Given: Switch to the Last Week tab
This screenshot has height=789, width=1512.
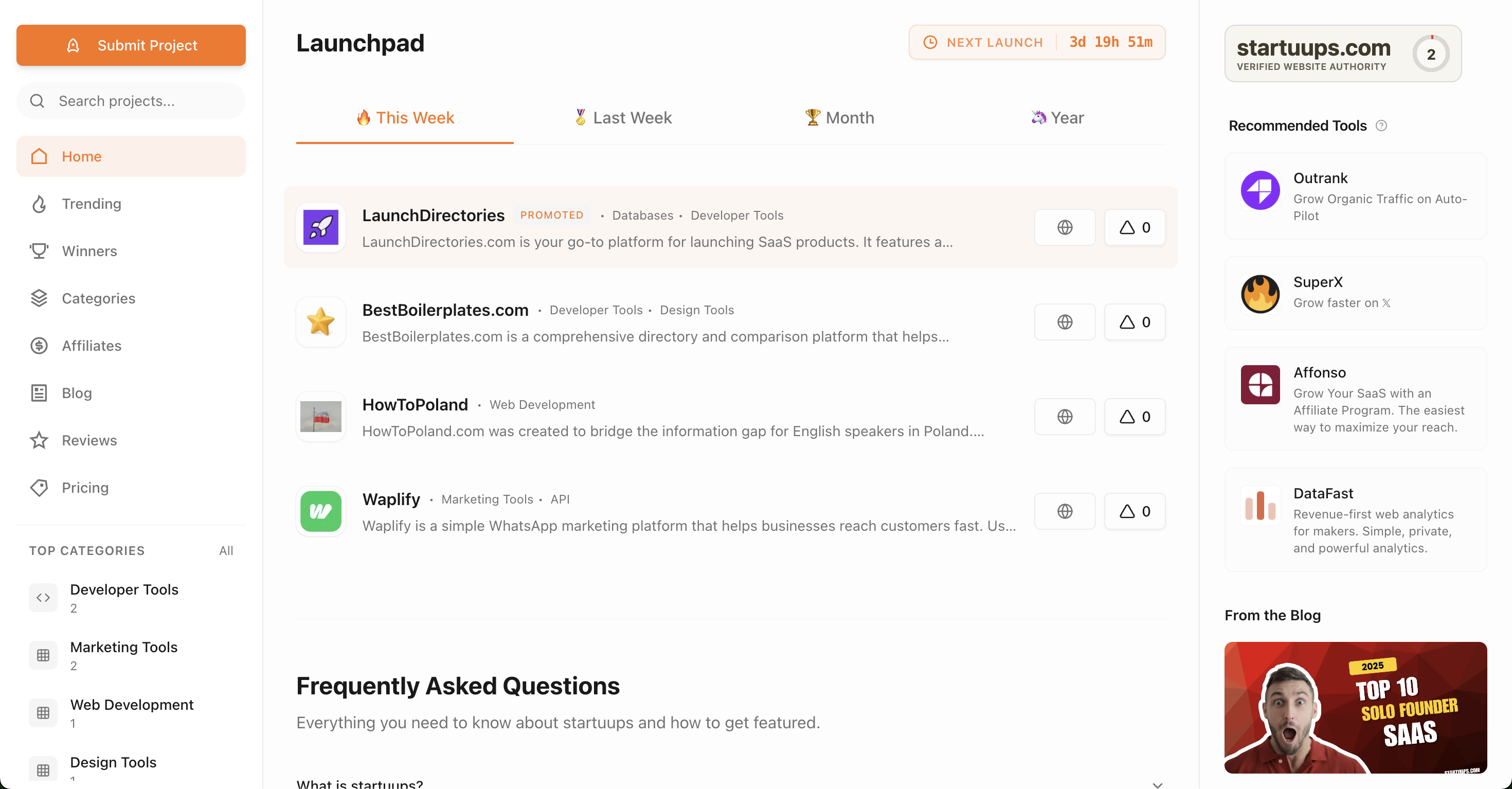Looking at the screenshot, I should click(x=623, y=118).
